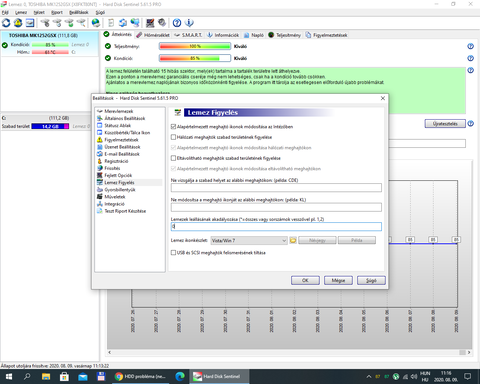Click the disk test icon with green check

tap(69, 23)
